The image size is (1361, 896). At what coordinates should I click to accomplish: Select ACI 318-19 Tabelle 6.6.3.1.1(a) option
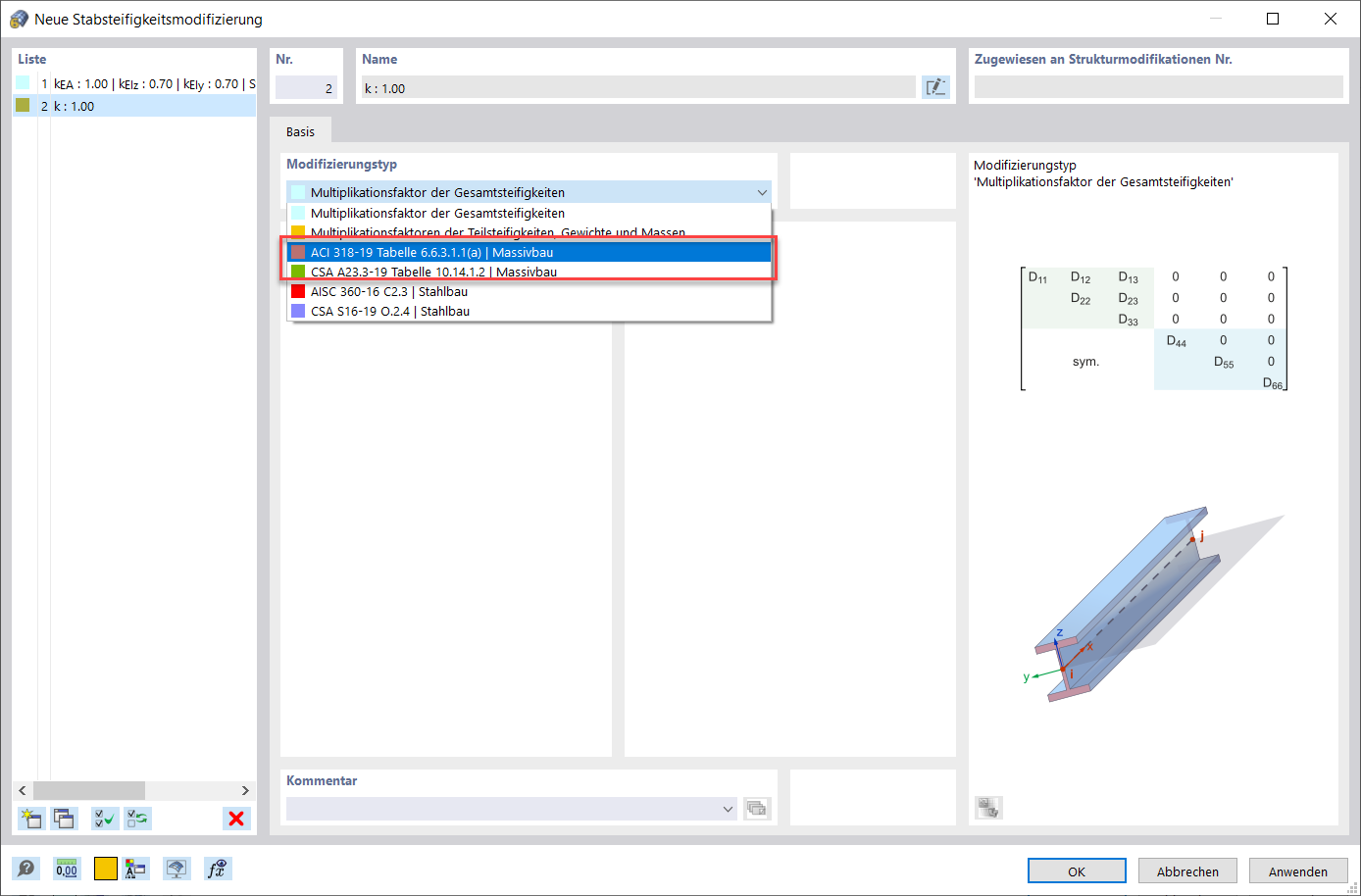(x=529, y=252)
